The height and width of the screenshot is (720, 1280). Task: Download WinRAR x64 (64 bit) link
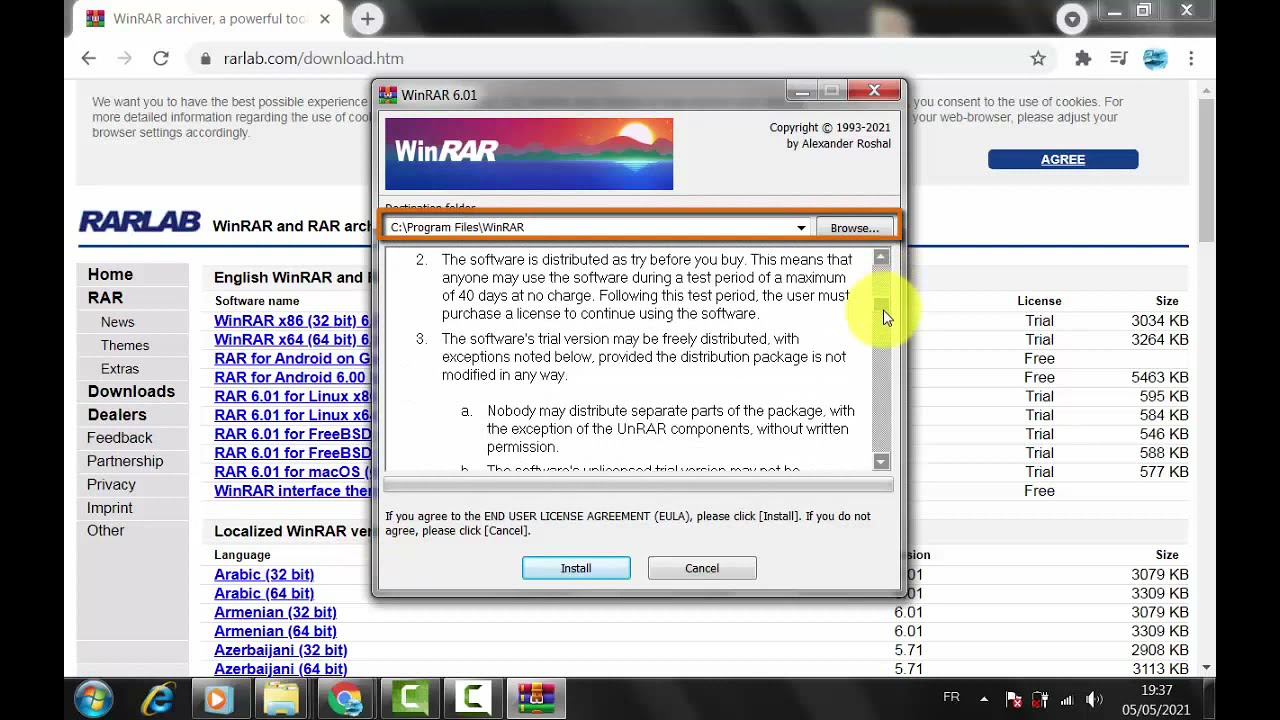[x=292, y=340]
